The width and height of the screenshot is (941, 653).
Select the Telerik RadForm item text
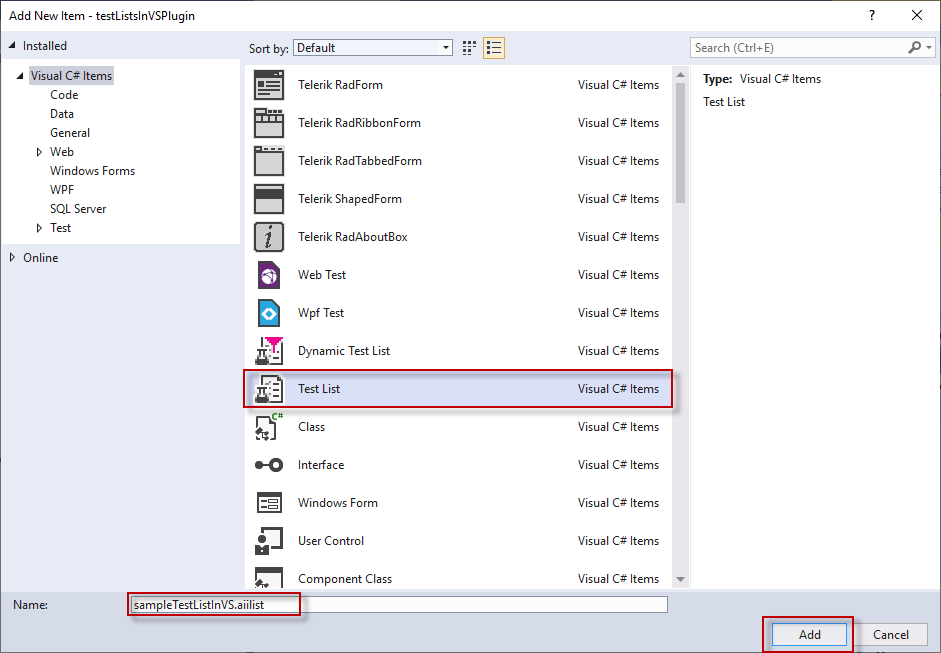pos(340,85)
